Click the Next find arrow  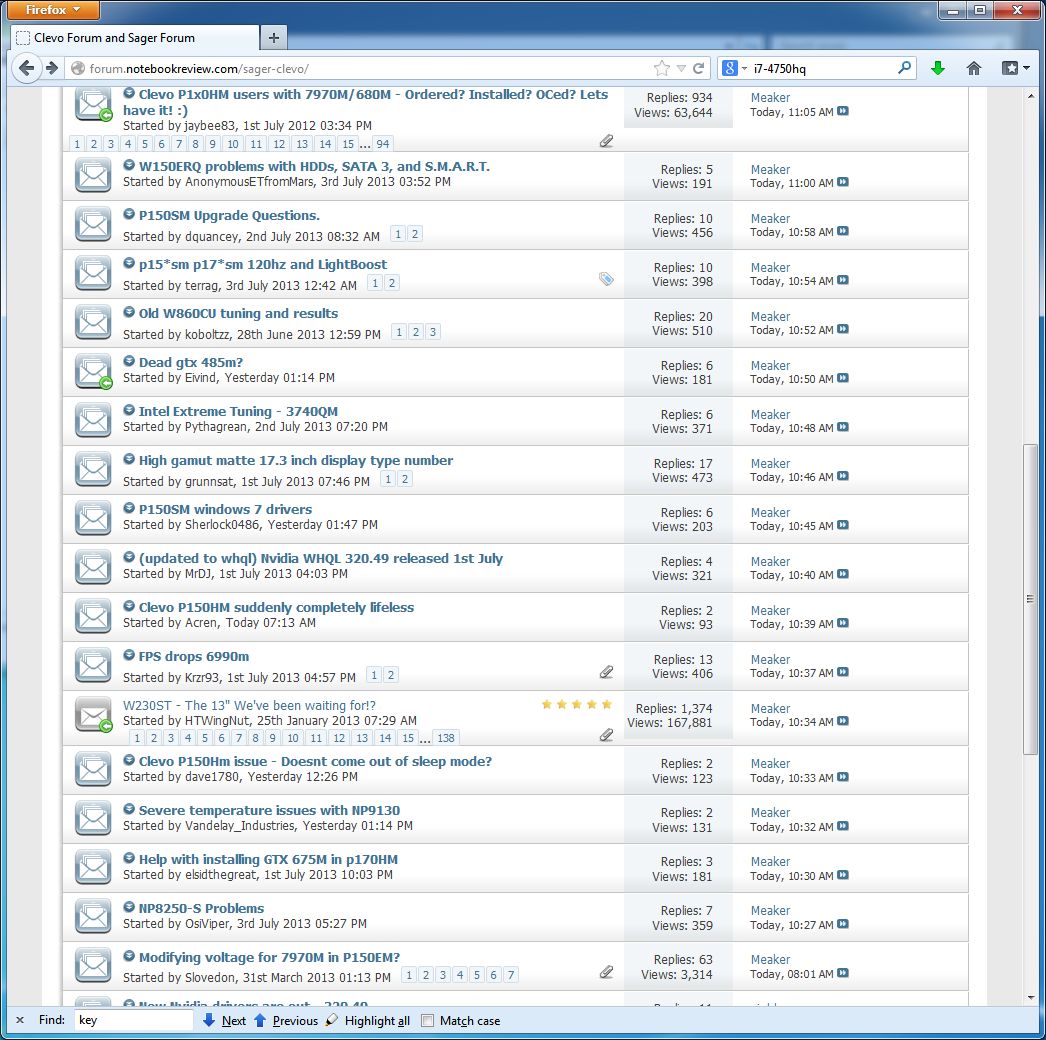(x=224, y=1020)
